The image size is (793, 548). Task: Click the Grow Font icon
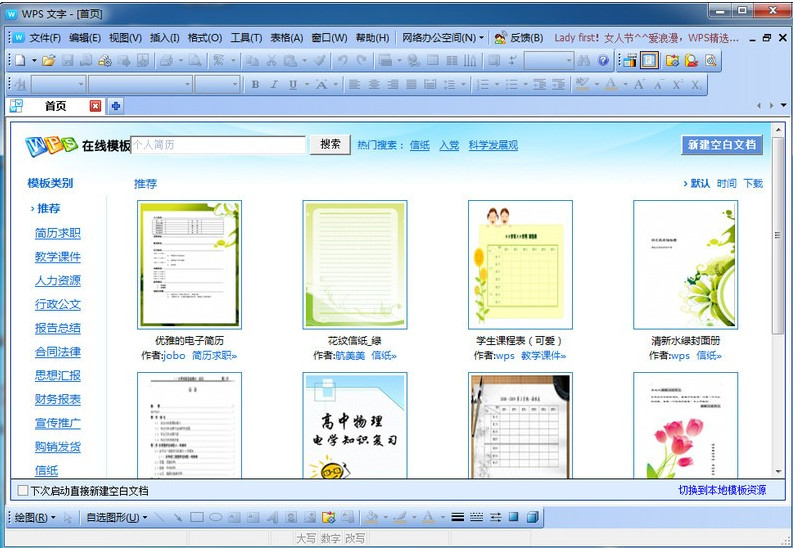tap(639, 85)
